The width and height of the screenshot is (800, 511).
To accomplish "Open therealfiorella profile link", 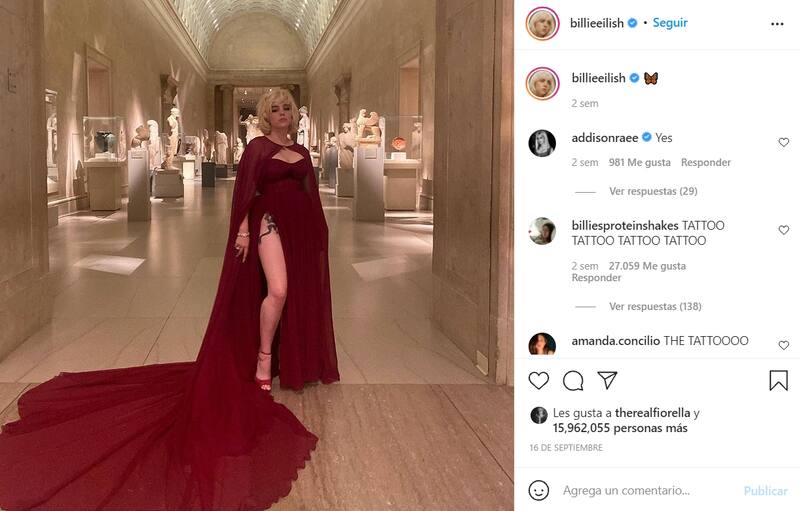I will [653, 413].
